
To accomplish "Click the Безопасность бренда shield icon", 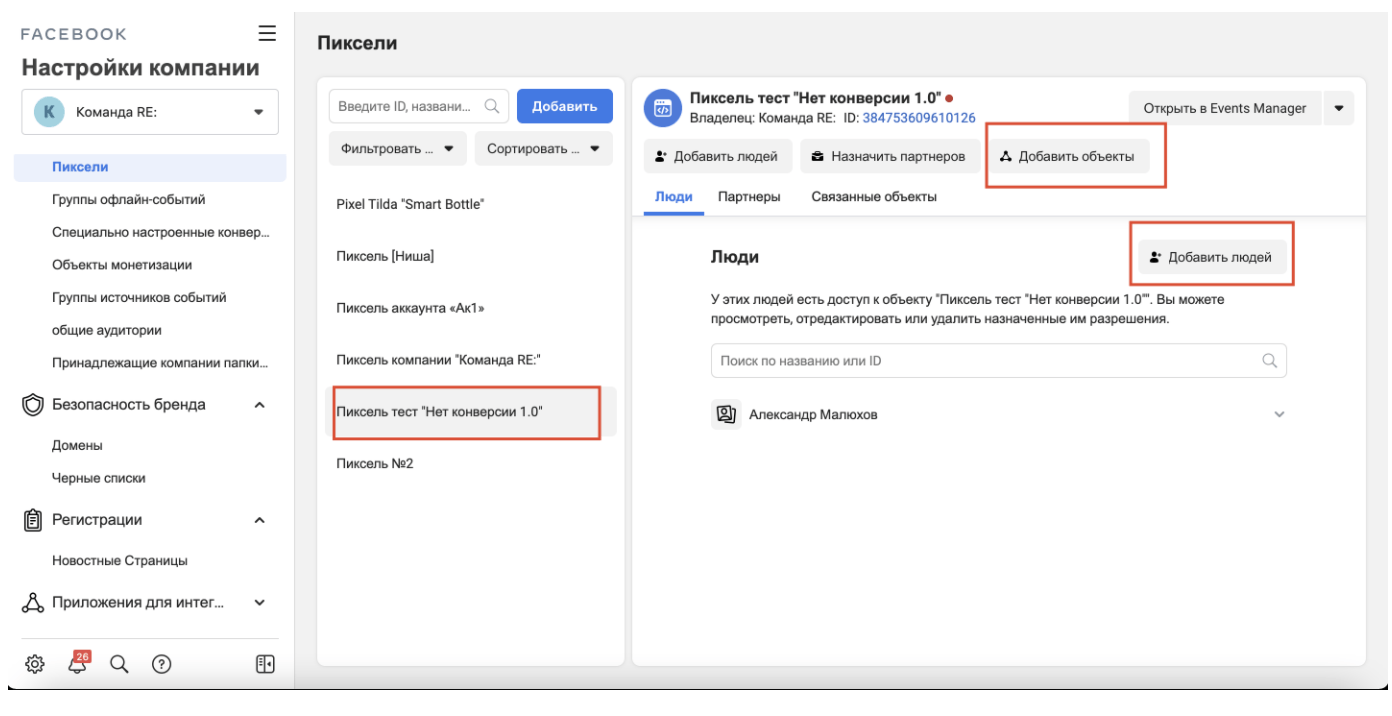I will tap(33, 405).
